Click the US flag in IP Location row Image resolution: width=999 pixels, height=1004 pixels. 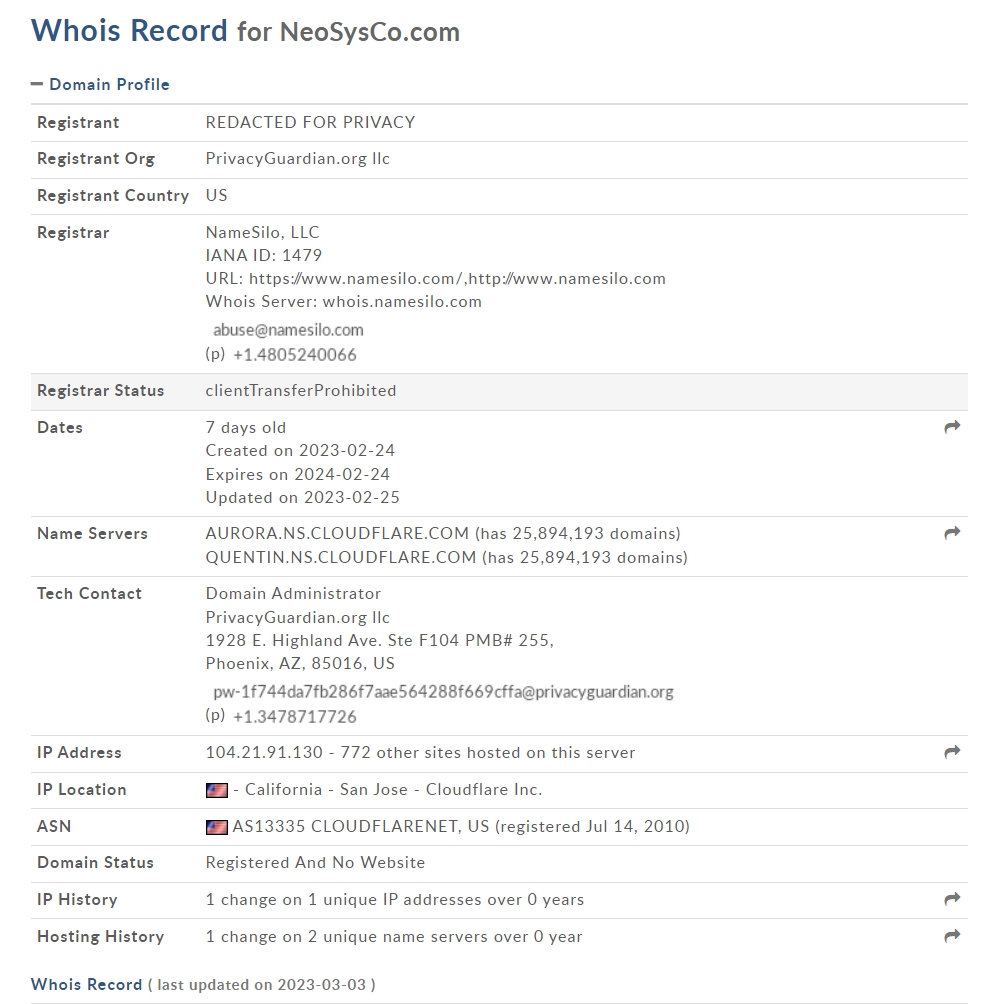tap(216, 790)
